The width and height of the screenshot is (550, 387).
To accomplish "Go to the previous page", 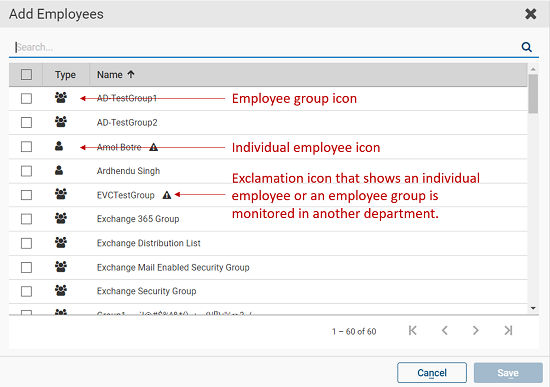I will tap(444, 331).
